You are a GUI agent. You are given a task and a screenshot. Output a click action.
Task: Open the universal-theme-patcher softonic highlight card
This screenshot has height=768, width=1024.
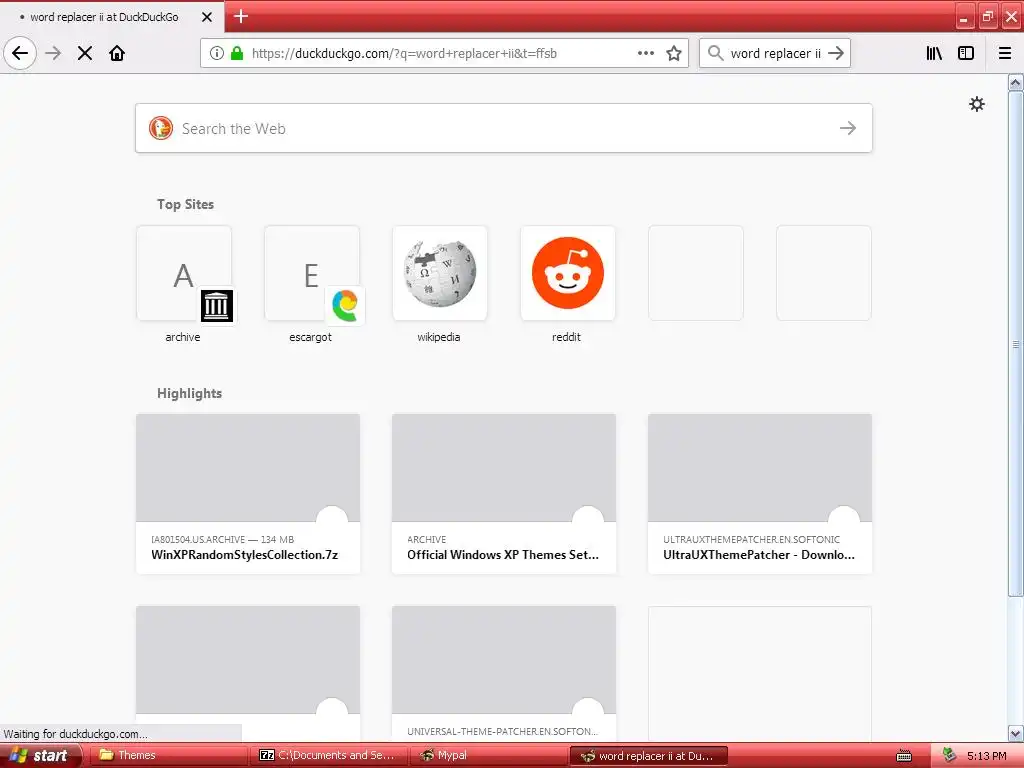[504, 673]
